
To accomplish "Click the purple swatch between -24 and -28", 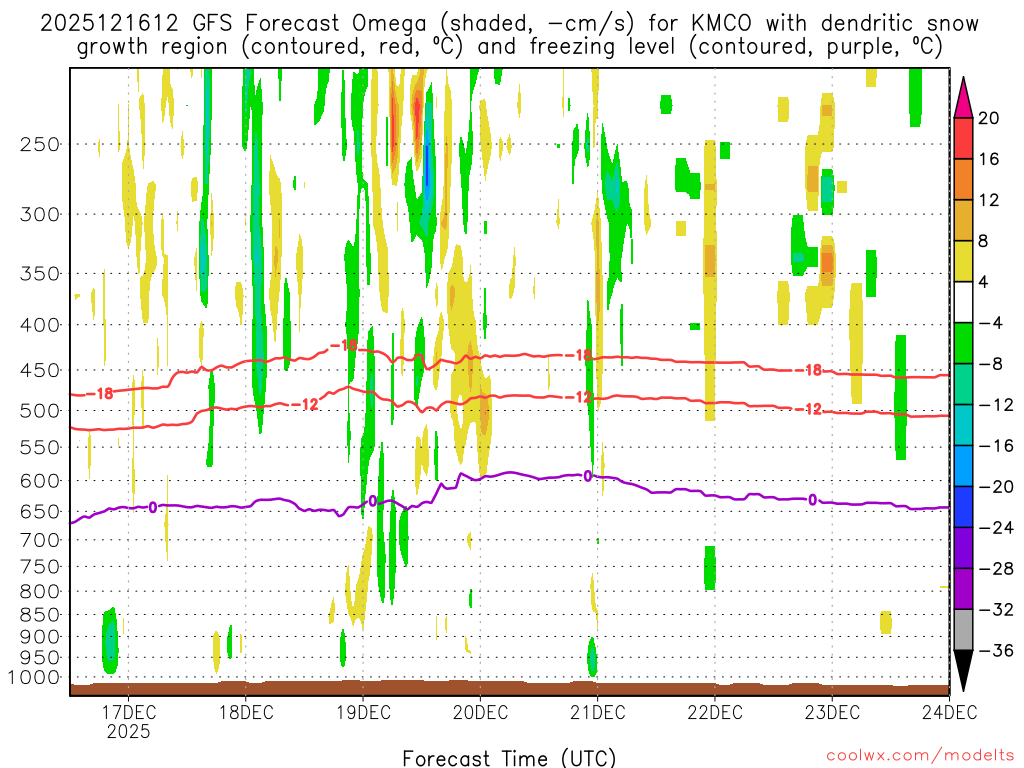I will (963, 548).
